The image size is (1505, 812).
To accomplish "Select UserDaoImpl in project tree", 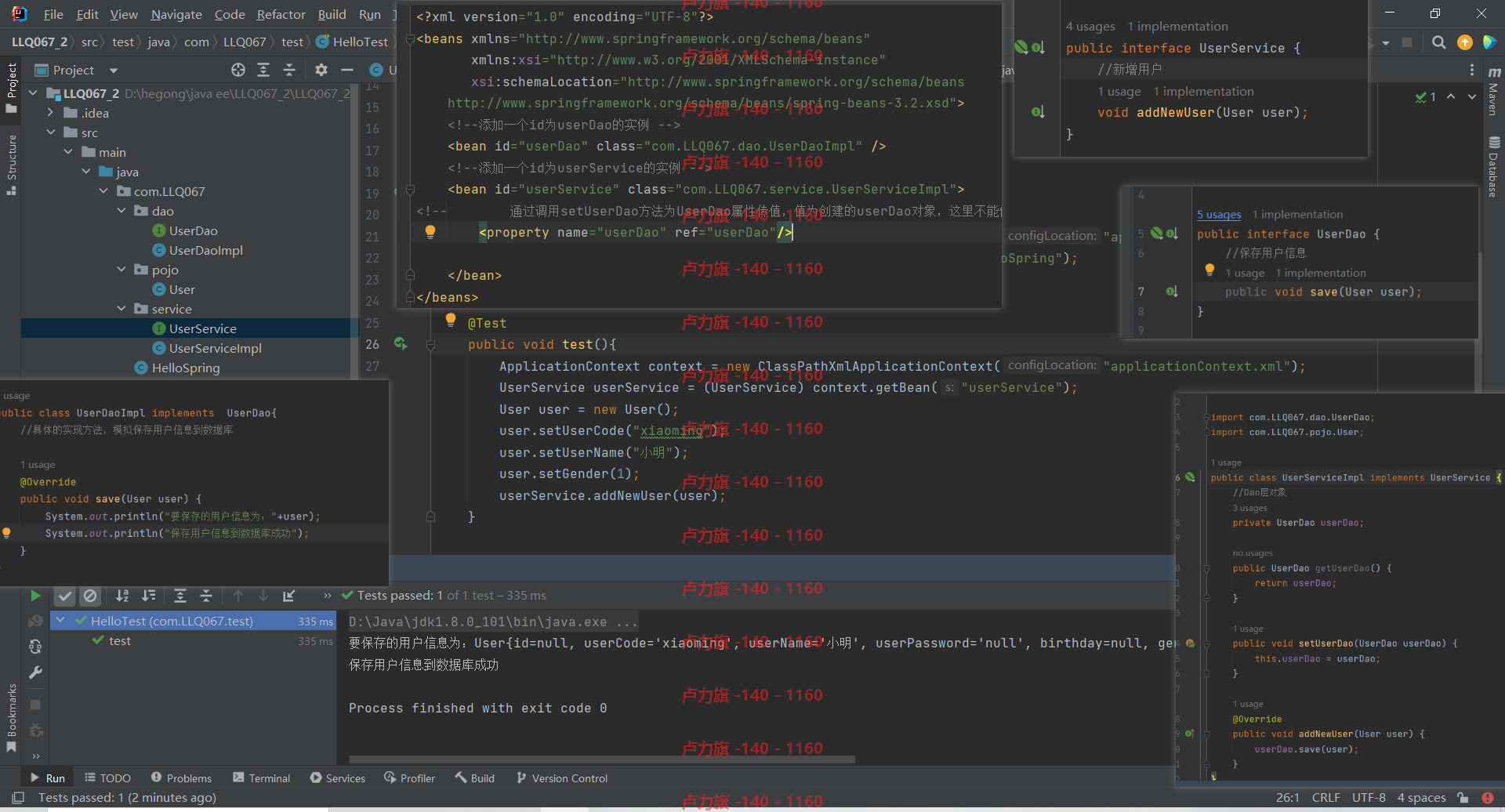I will [205, 250].
